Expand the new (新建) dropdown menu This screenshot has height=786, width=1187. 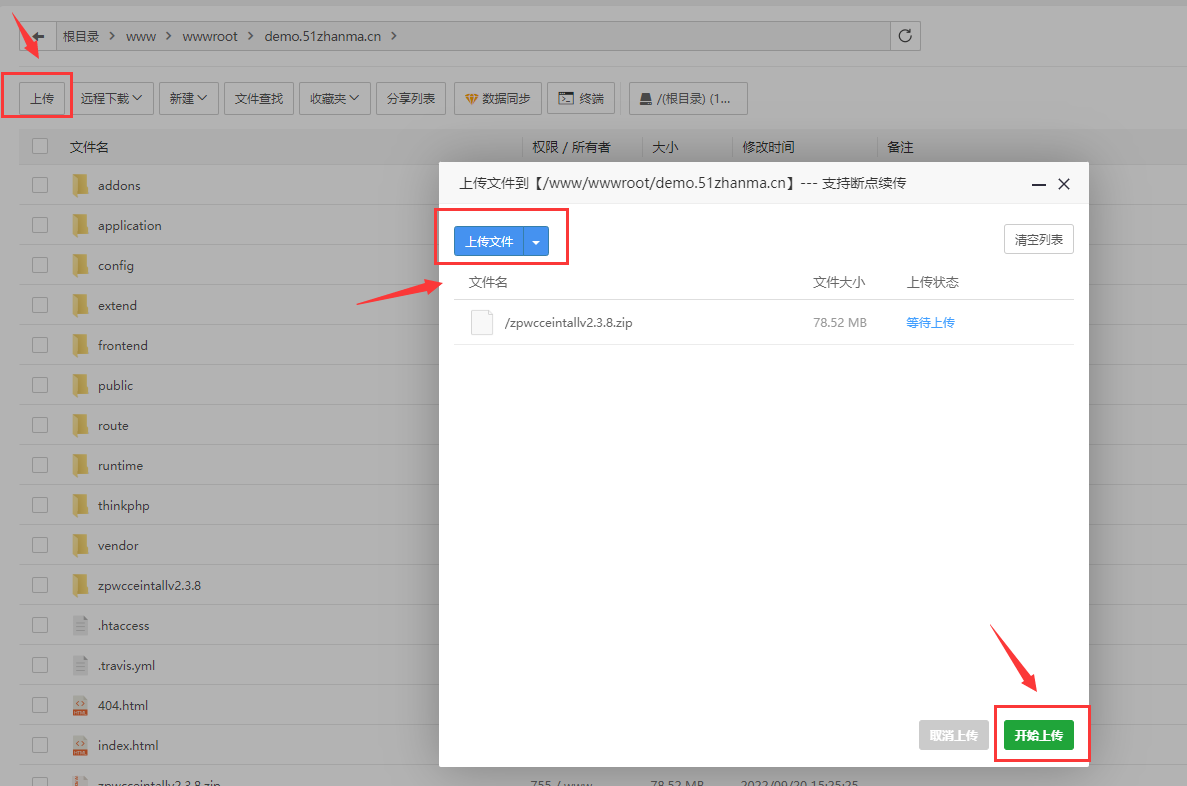(x=188, y=98)
